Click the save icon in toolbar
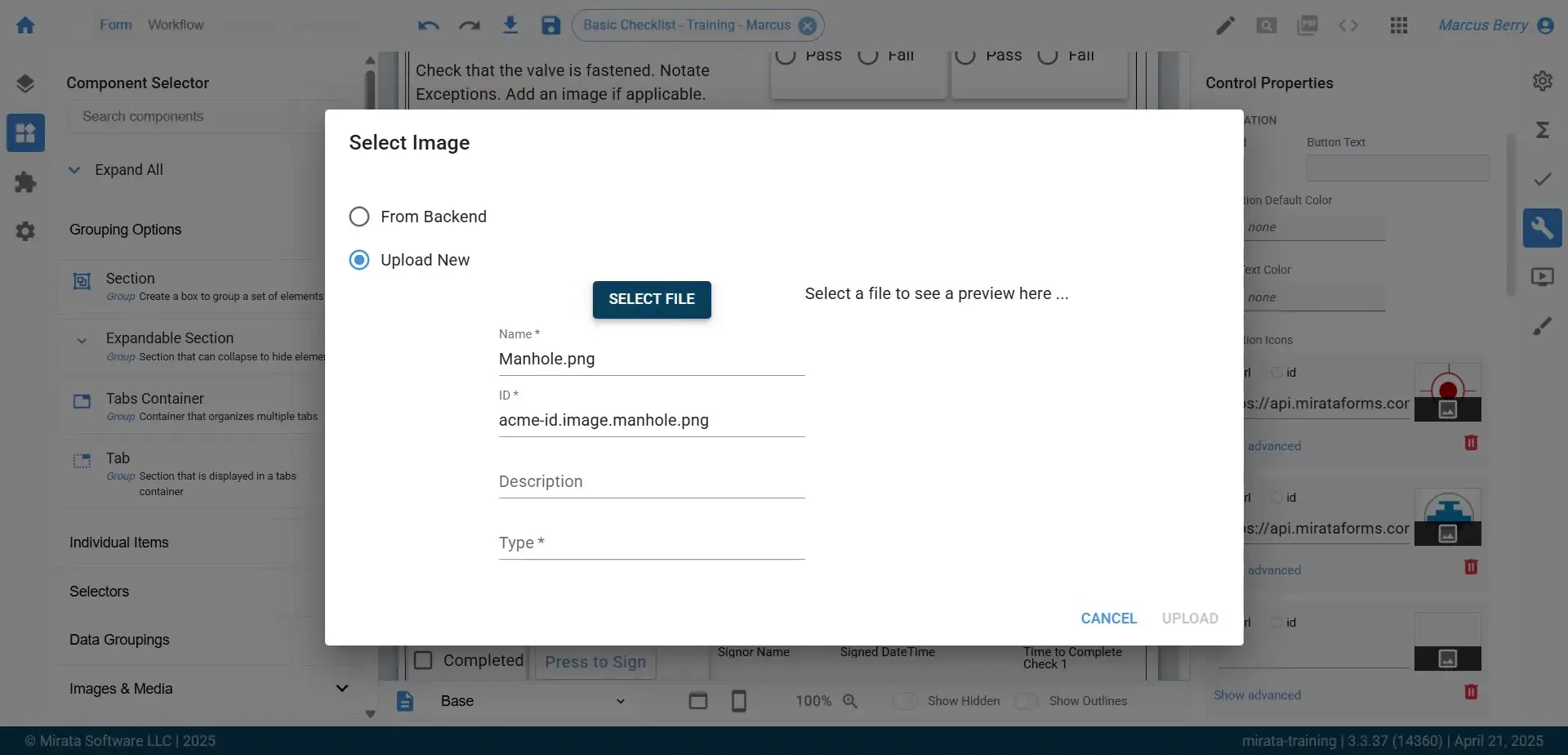The width and height of the screenshot is (1568, 755). 550,25
